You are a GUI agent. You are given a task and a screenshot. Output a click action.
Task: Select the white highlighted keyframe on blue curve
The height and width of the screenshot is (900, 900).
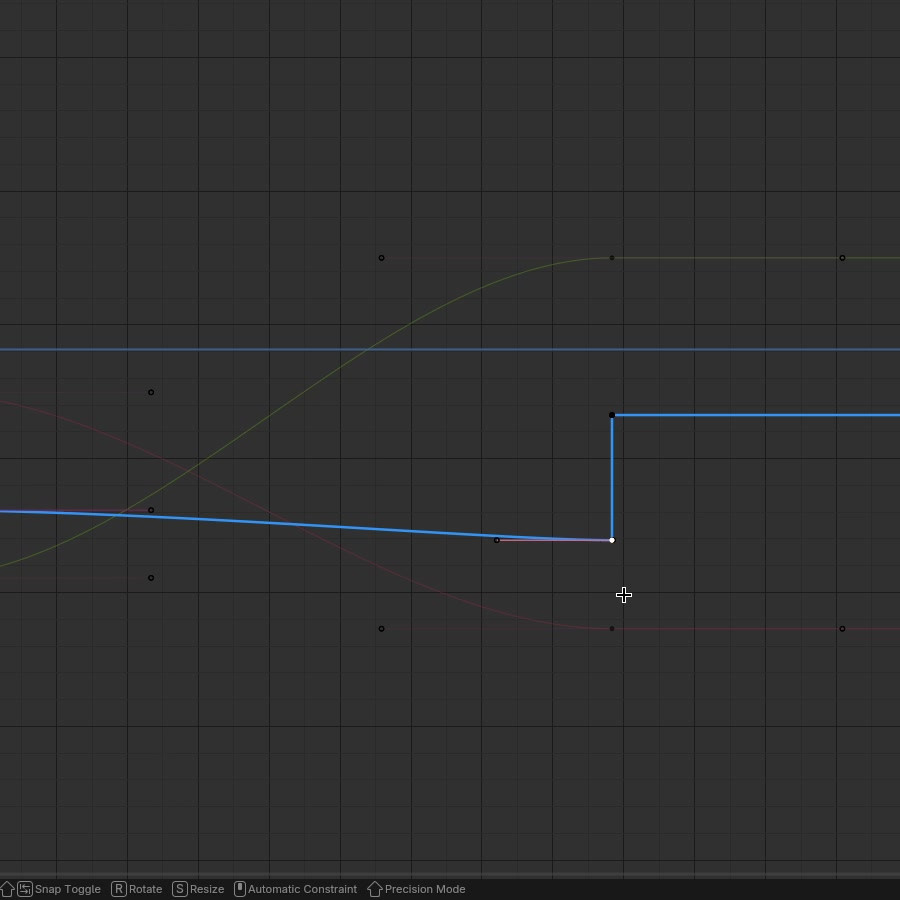612,540
